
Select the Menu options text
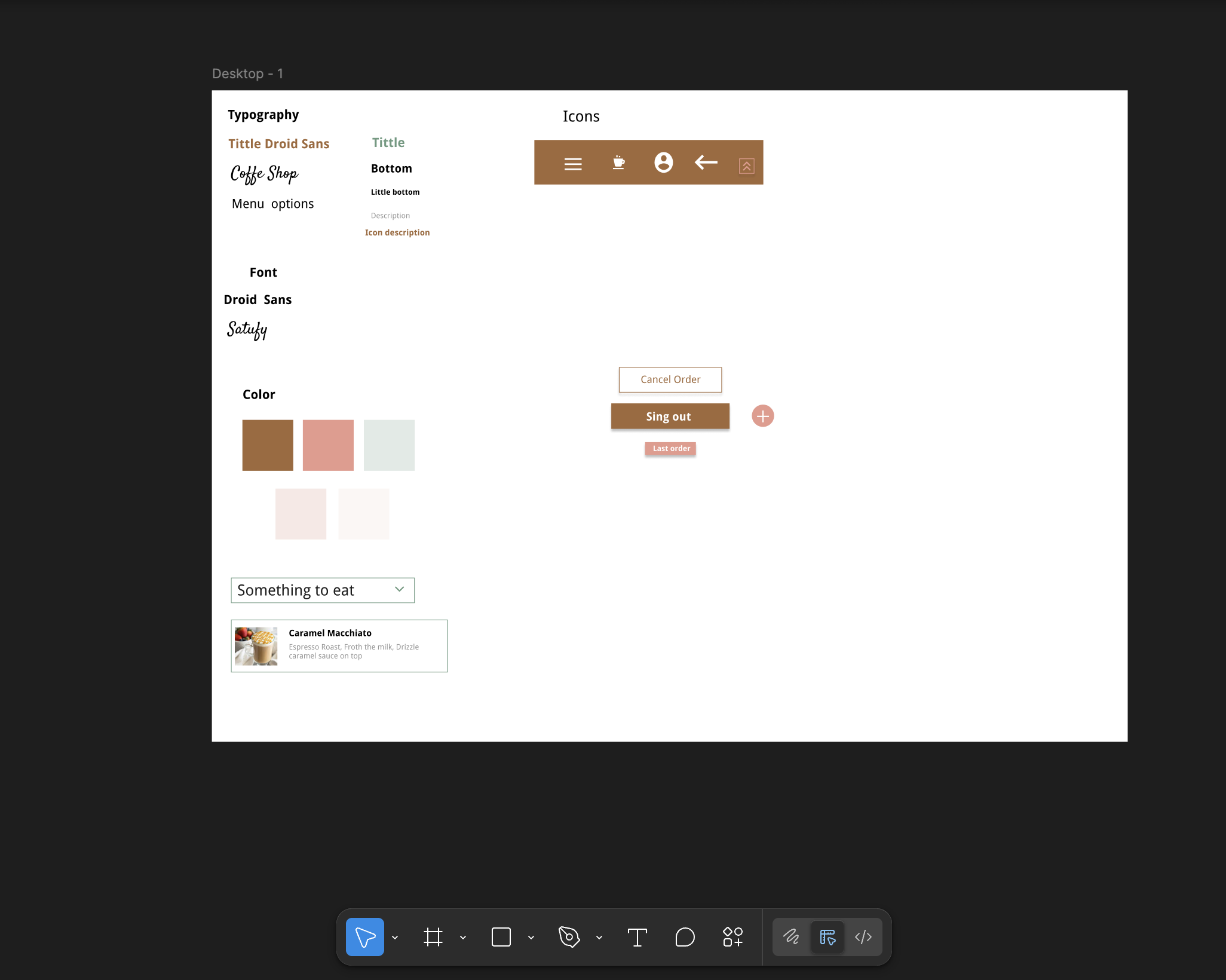click(x=272, y=204)
